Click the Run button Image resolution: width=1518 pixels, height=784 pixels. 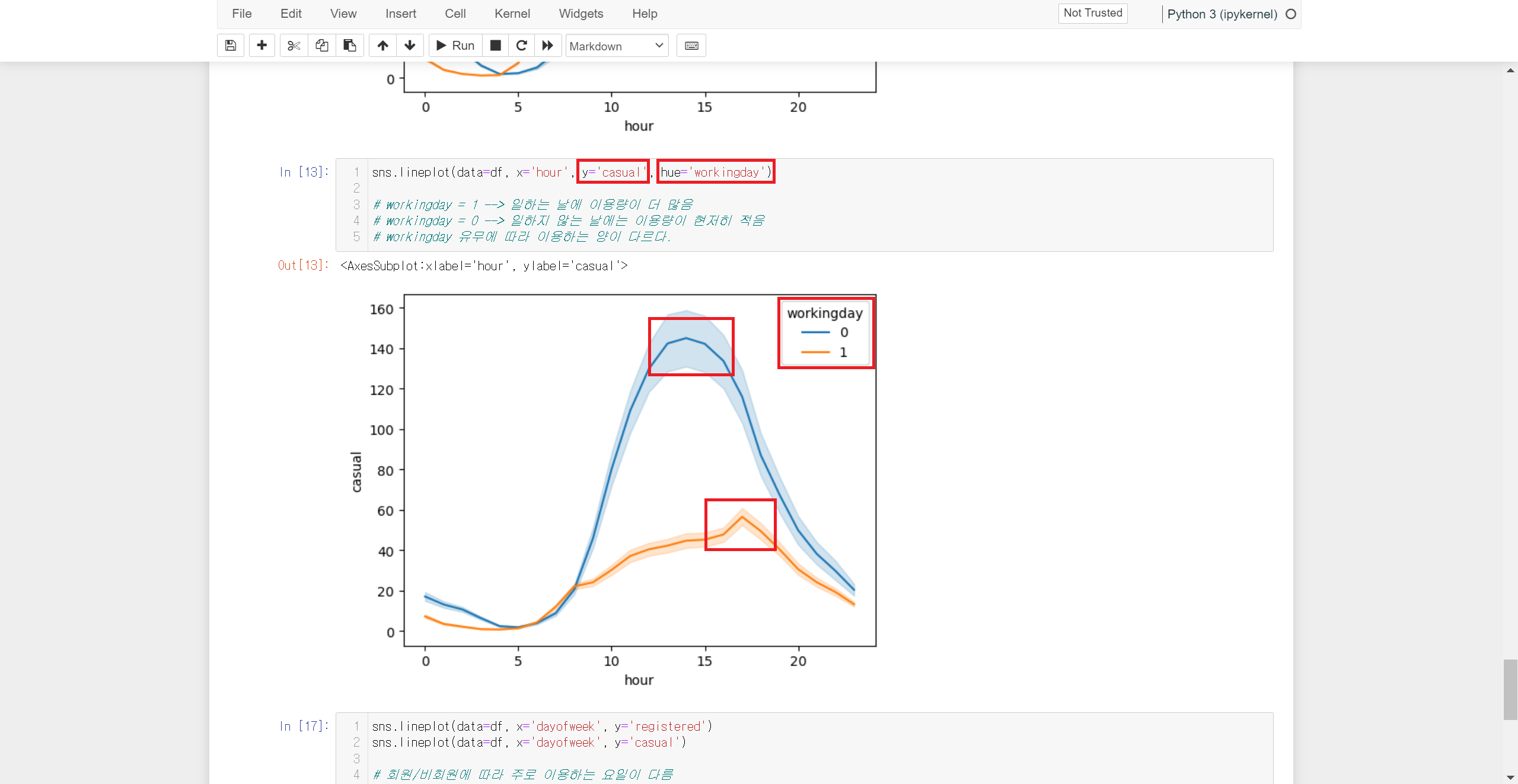tap(455, 46)
